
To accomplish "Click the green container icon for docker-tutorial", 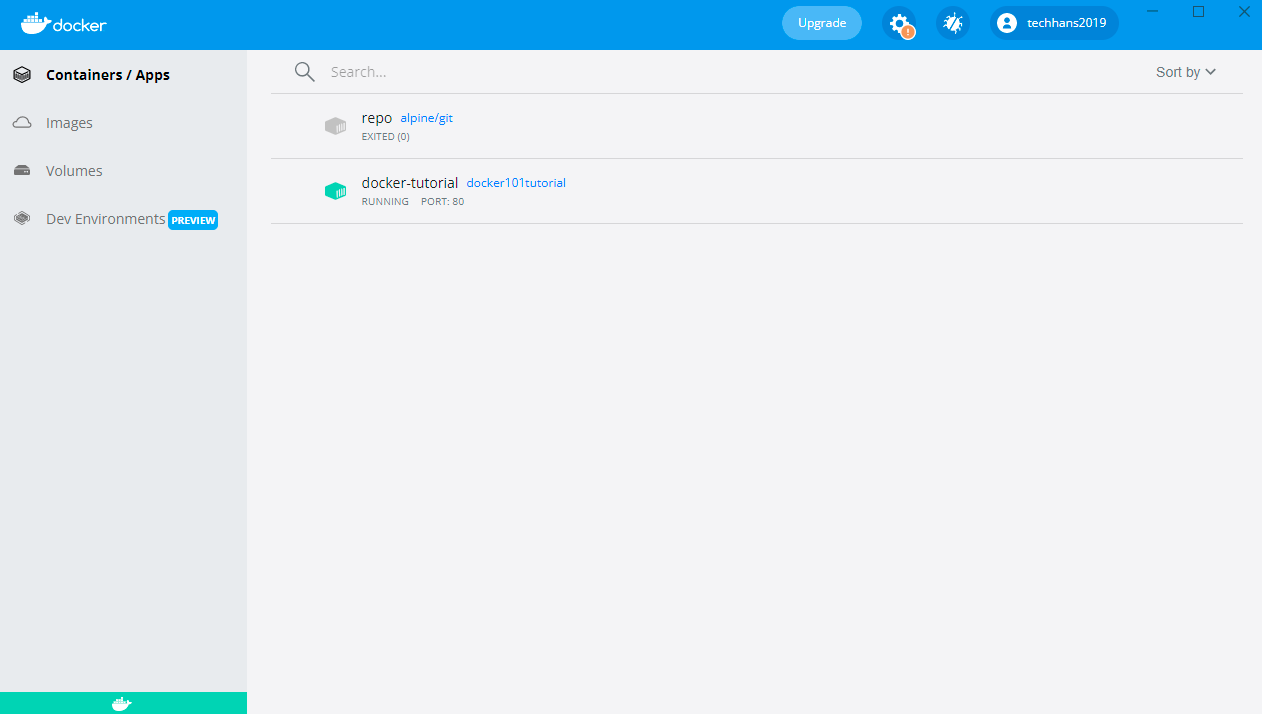I will click(335, 191).
